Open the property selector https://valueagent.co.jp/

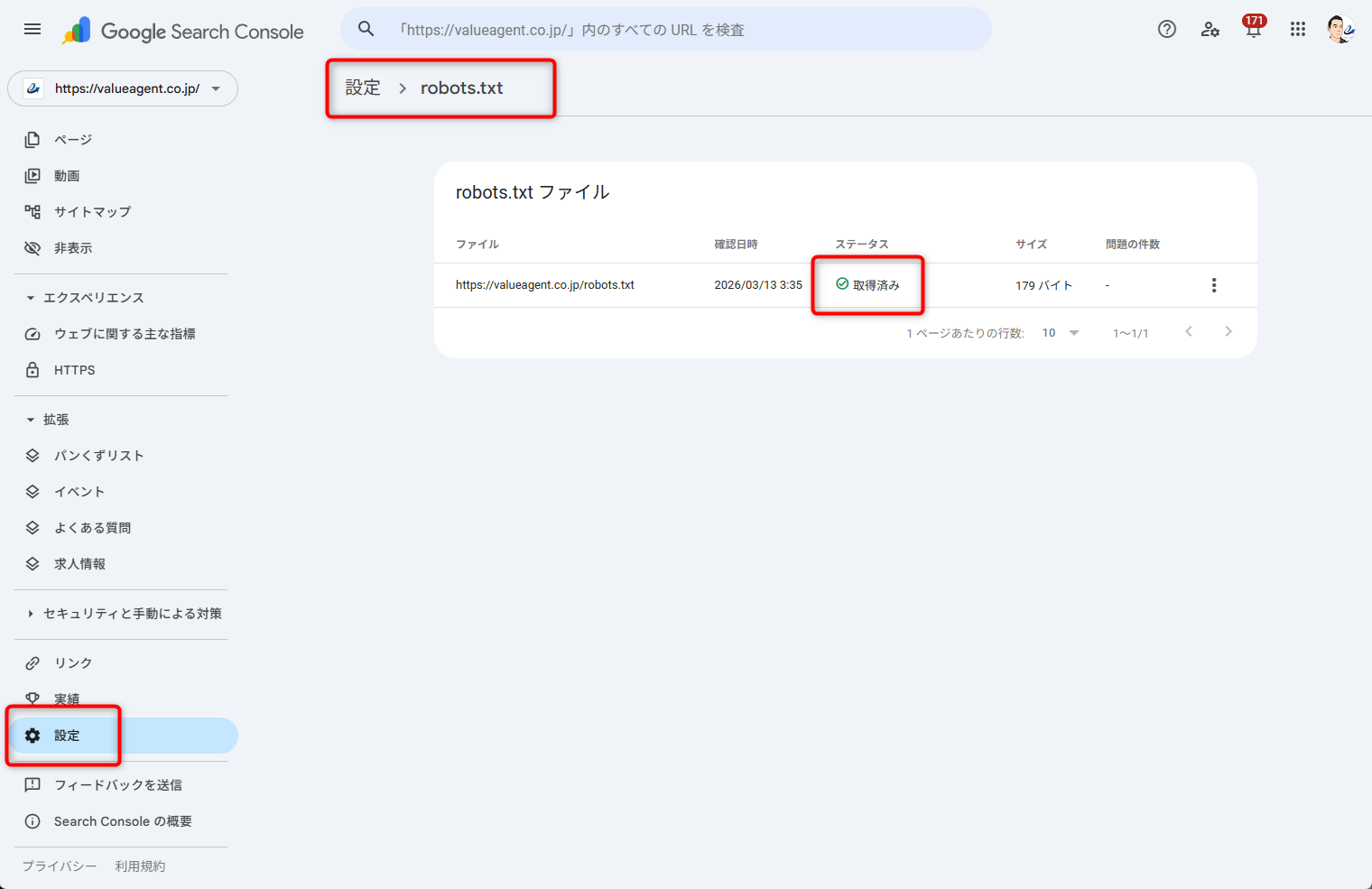click(123, 88)
